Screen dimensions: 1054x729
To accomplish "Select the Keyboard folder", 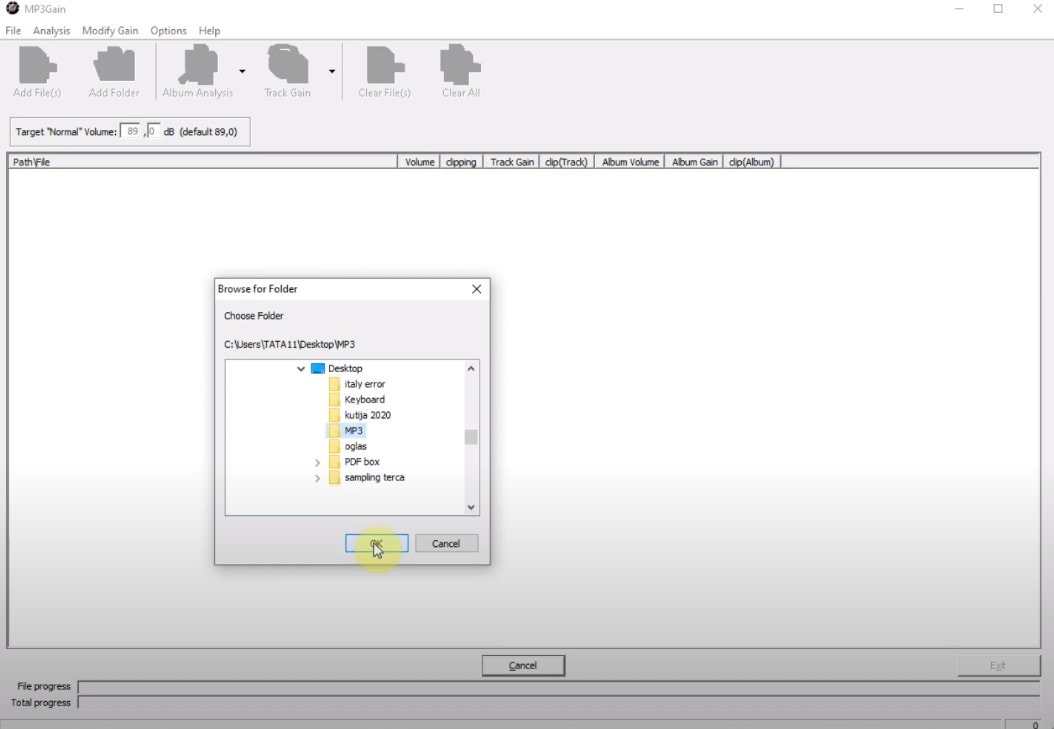I will 364,400.
